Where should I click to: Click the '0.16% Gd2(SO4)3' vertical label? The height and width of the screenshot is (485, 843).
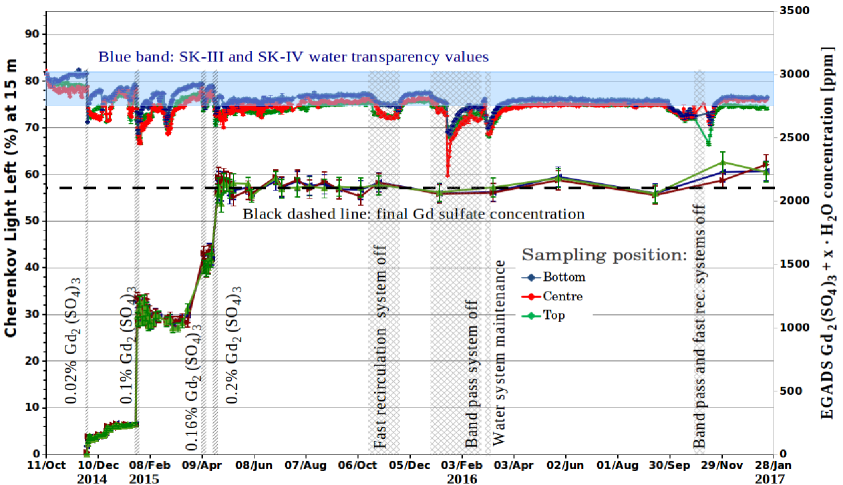pos(193,387)
